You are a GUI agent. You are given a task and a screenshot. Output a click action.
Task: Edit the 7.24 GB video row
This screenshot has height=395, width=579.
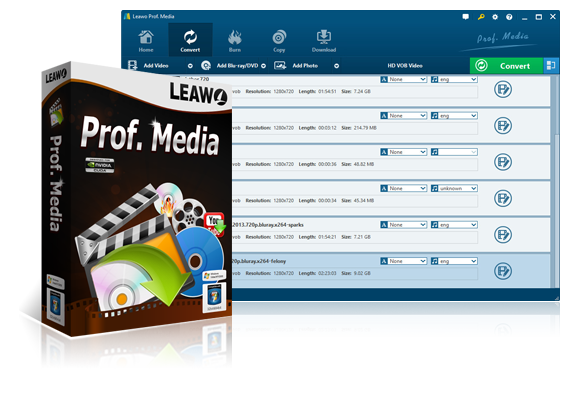coord(503,89)
